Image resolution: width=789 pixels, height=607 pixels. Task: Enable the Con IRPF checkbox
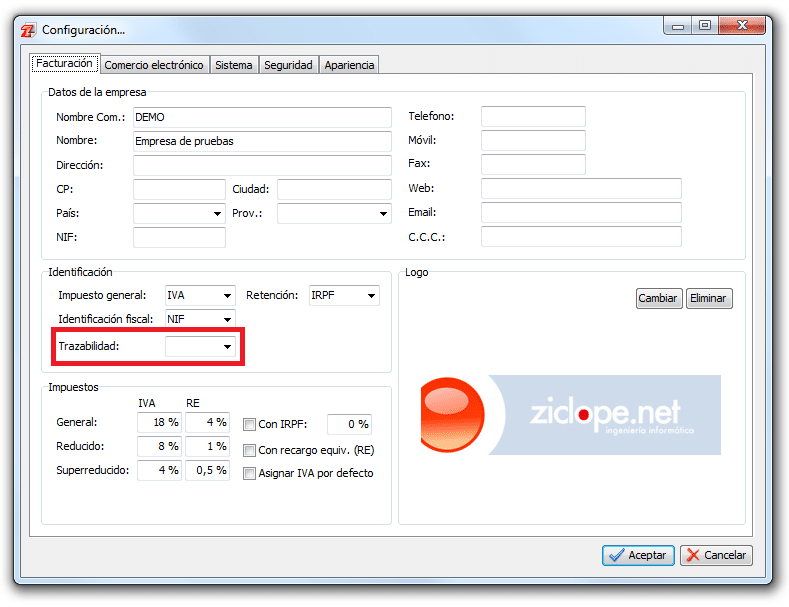(x=250, y=424)
